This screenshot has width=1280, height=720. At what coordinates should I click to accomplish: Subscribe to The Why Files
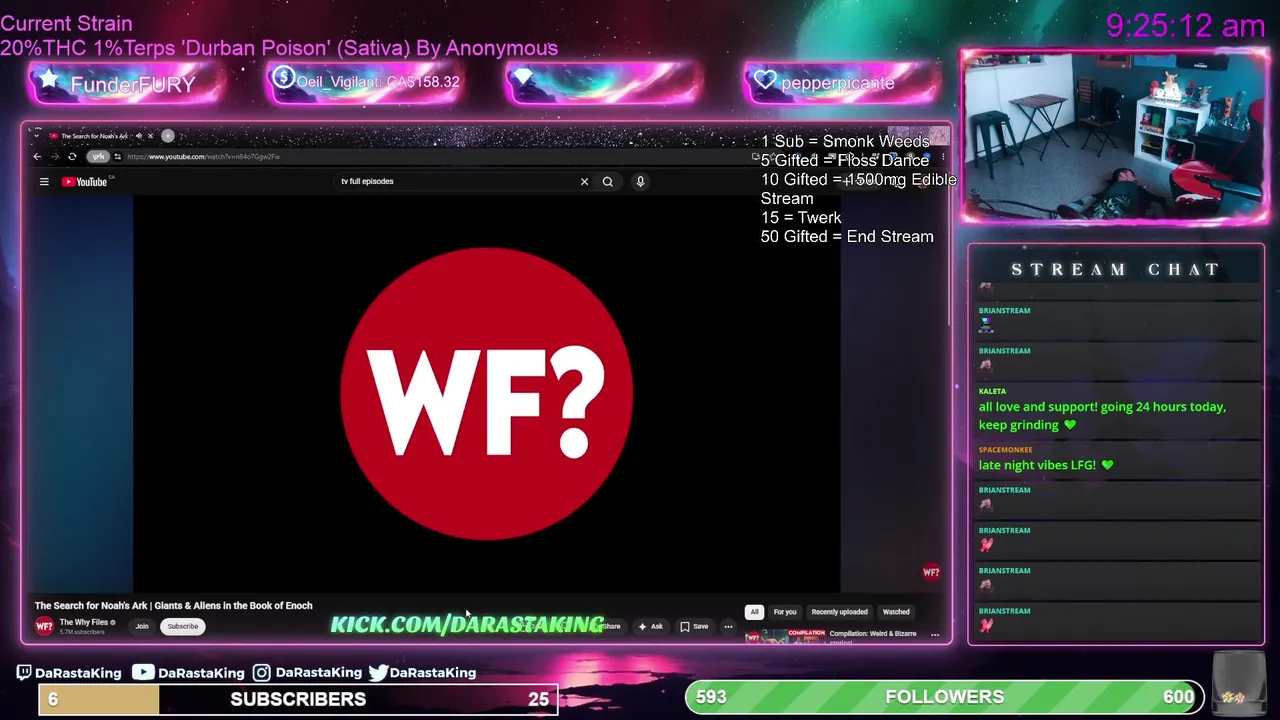[183, 626]
